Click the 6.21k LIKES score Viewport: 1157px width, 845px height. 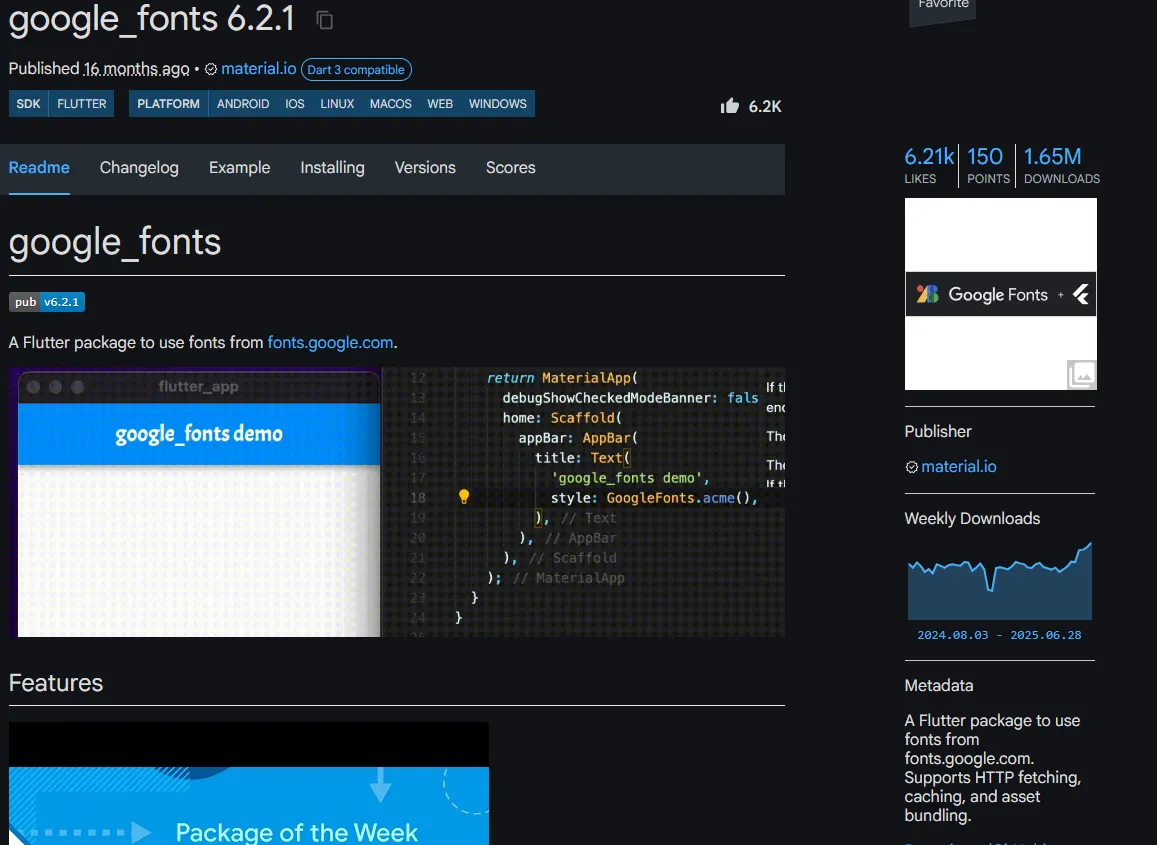click(929, 166)
